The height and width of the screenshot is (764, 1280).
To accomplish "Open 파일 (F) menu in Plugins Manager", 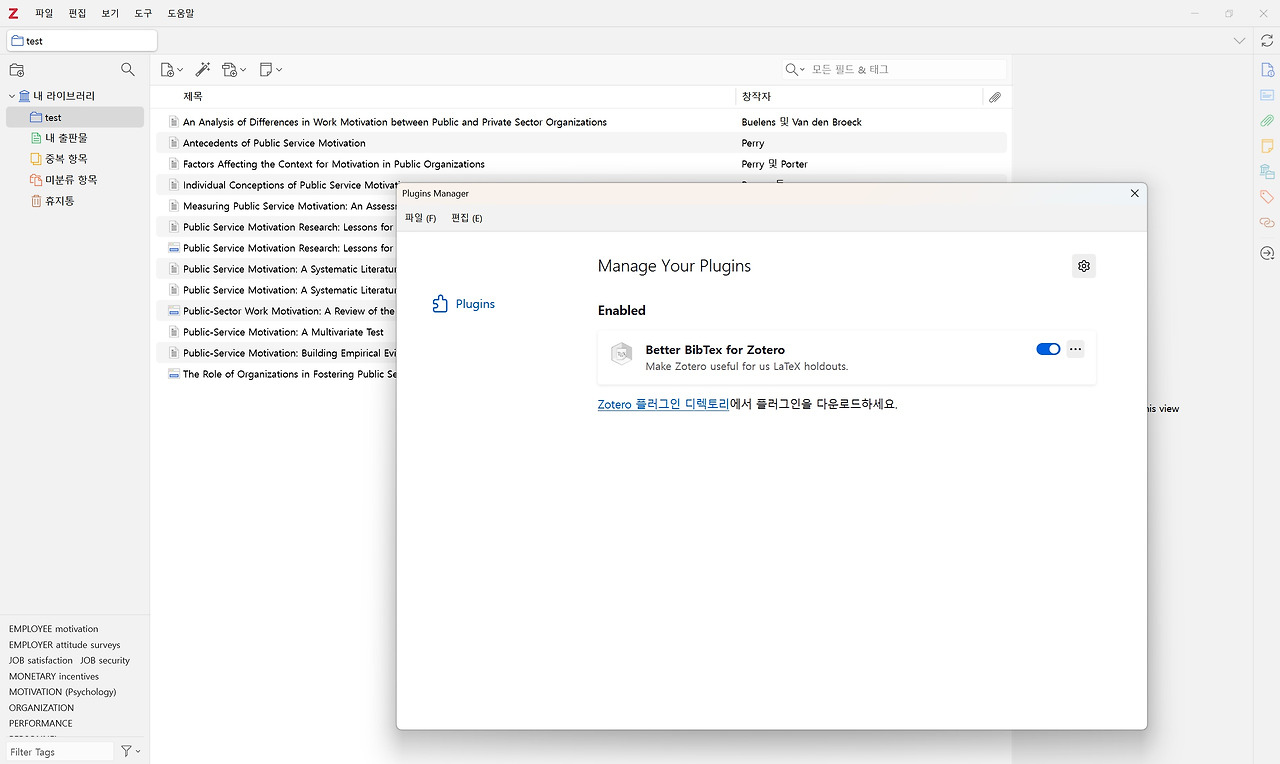I will coord(420,218).
